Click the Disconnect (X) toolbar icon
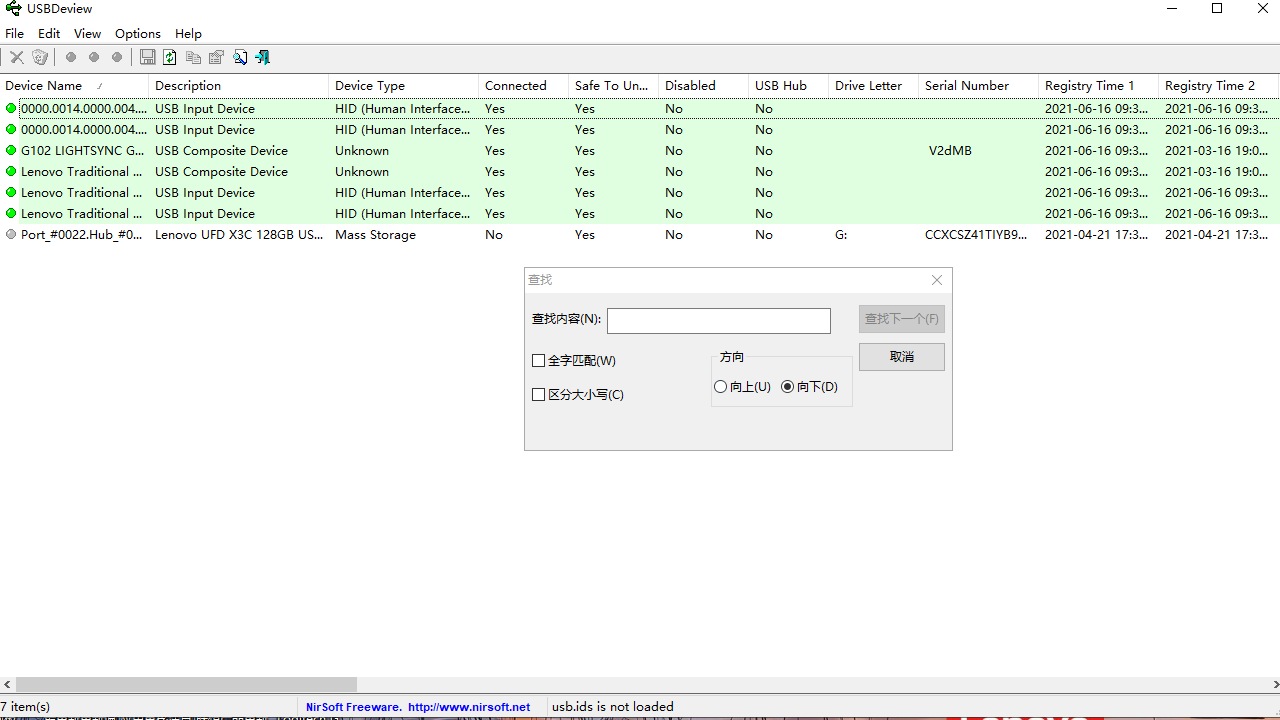1280x720 pixels. click(16, 57)
